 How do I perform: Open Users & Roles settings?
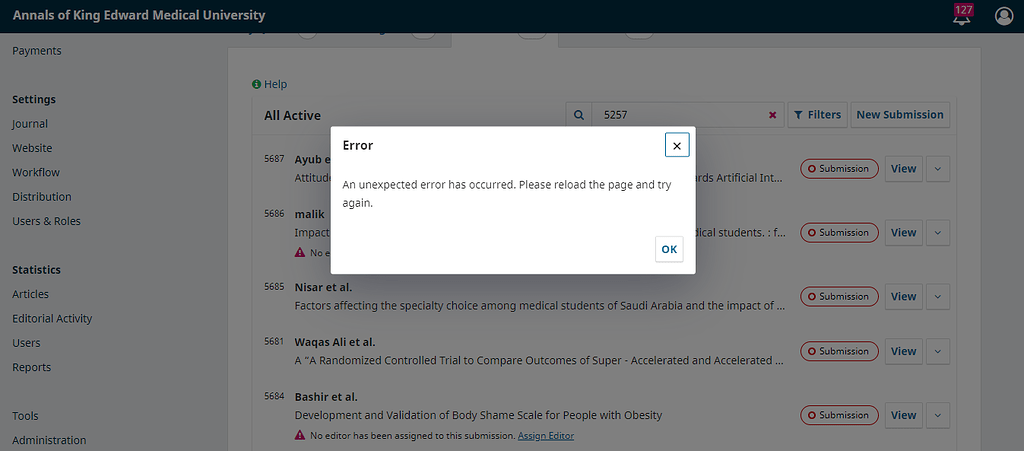pyautogui.click(x=46, y=221)
